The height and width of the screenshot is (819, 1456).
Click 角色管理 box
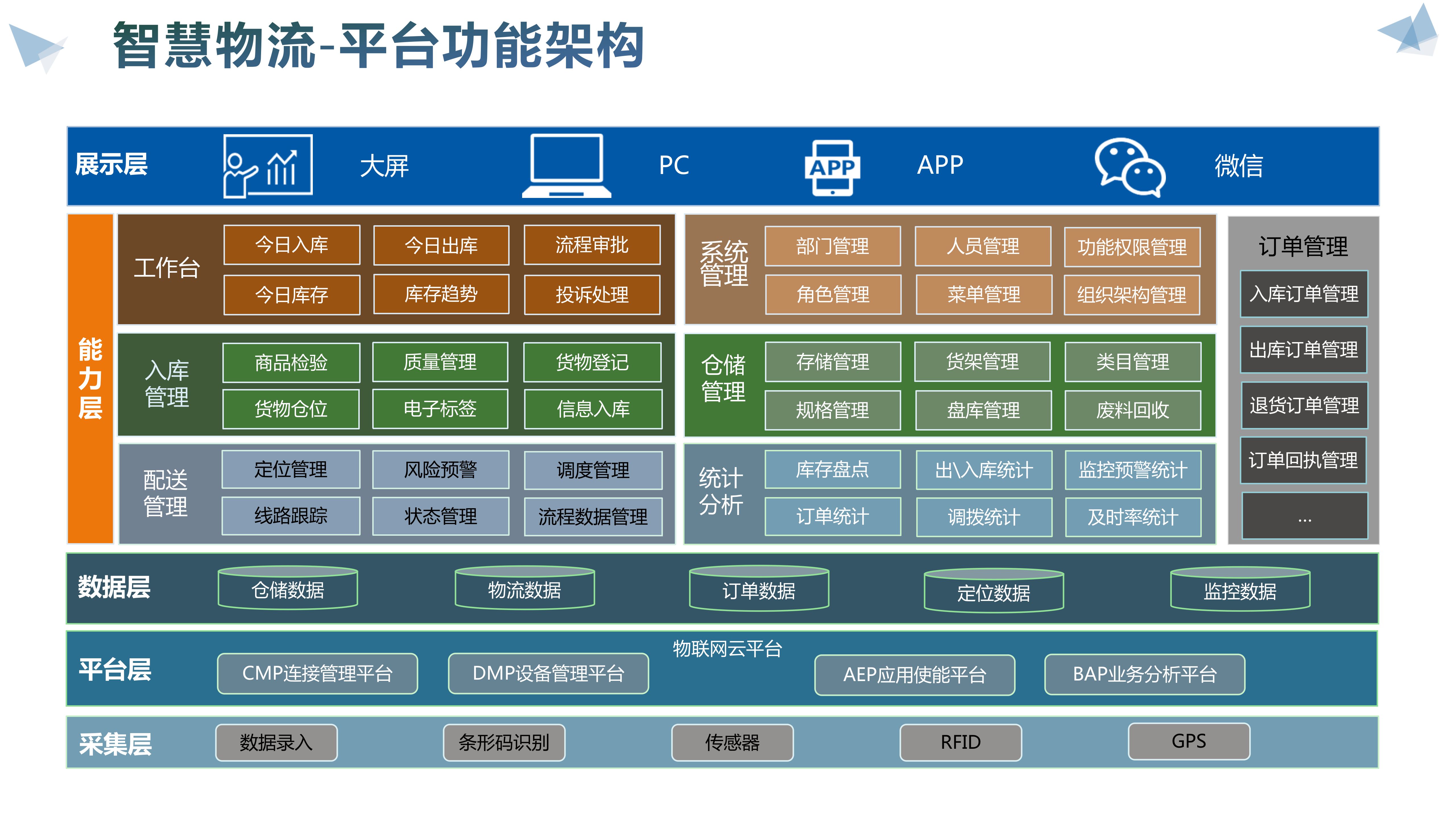click(833, 295)
